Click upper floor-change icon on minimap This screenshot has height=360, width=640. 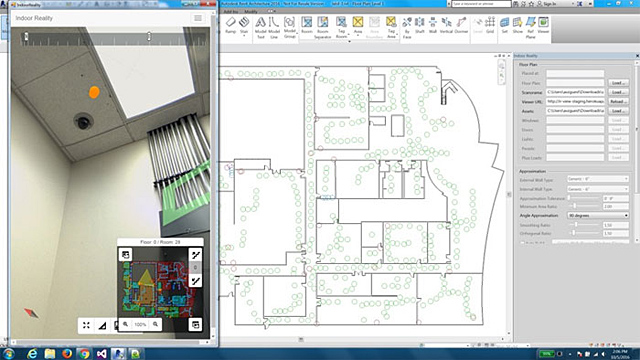click(196, 255)
